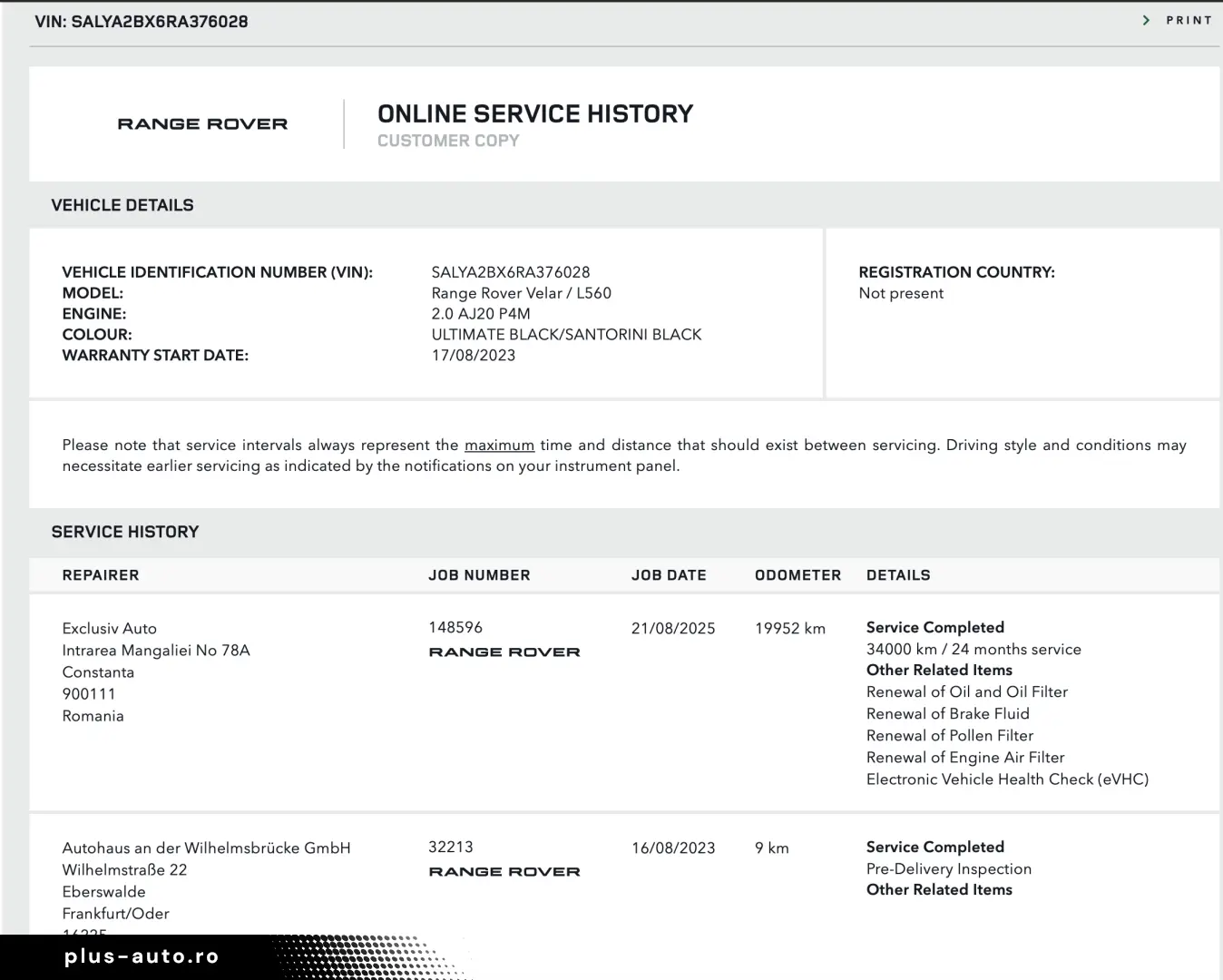1223x980 pixels.
Task: Click odometer reading 9 km
Action: pyautogui.click(x=772, y=848)
